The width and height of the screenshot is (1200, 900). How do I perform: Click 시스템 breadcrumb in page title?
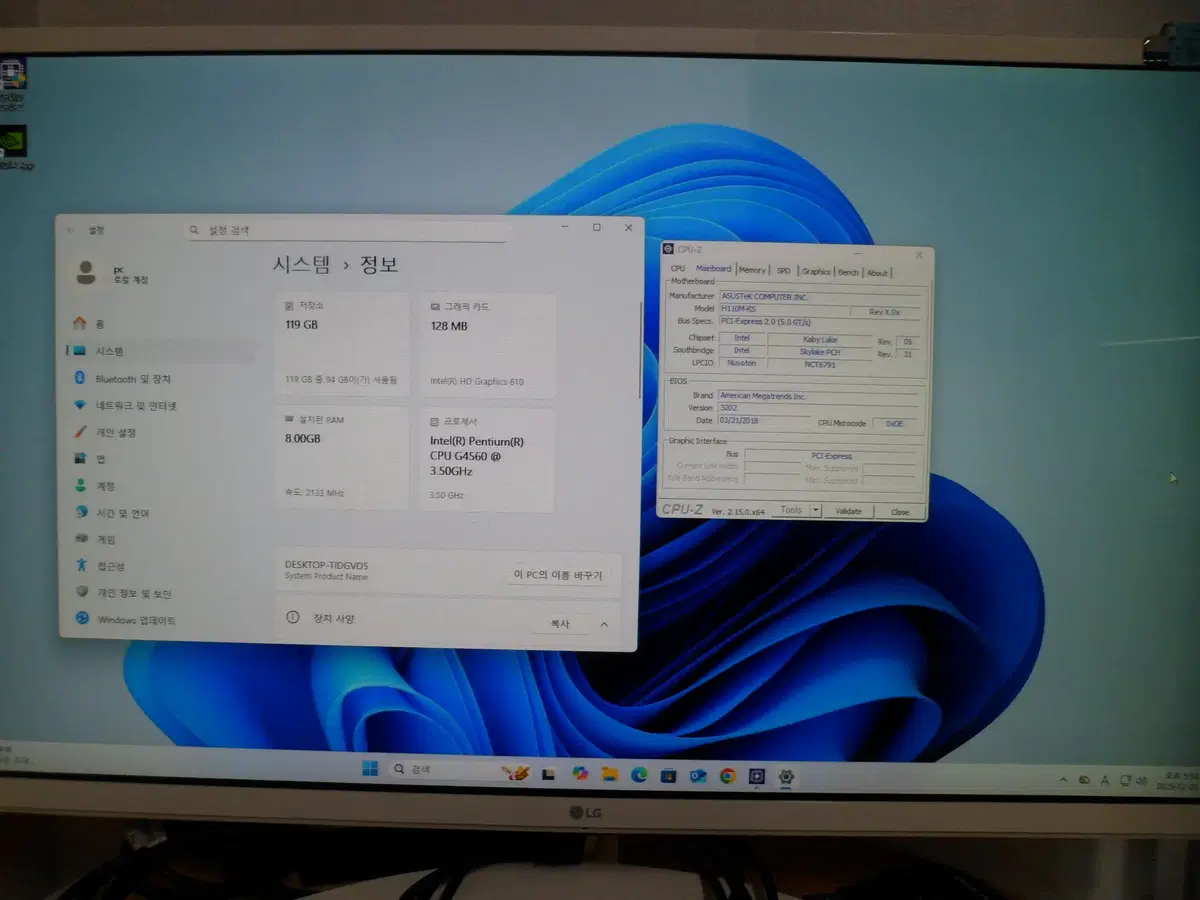coord(301,265)
